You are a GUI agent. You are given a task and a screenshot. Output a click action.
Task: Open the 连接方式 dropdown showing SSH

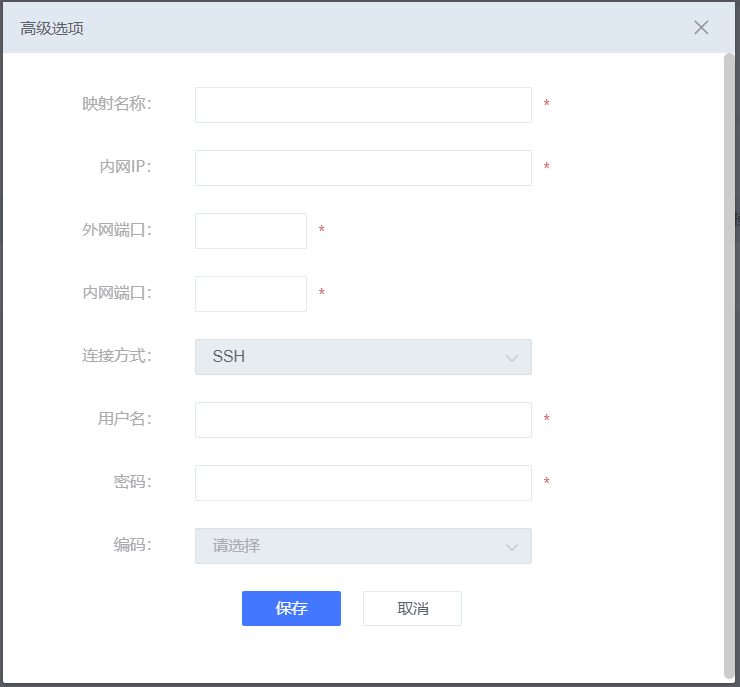tap(363, 357)
